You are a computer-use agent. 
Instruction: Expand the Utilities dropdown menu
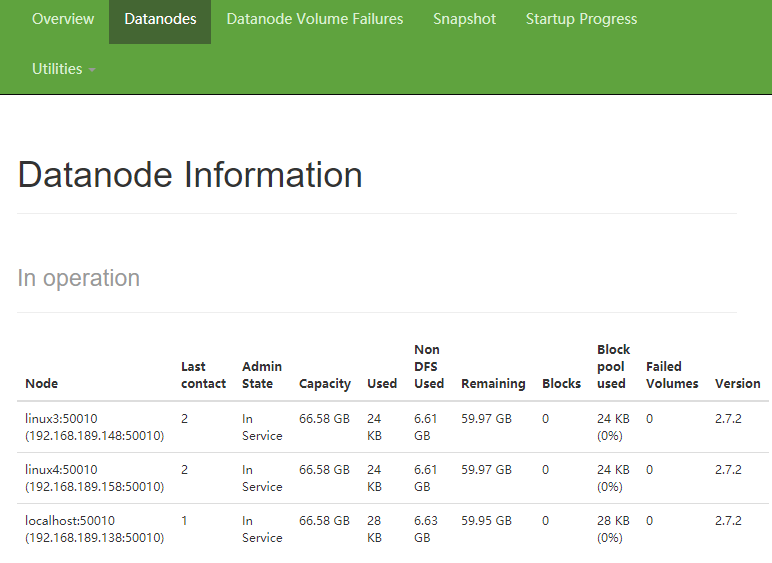pyautogui.click(x=58, y=69)
